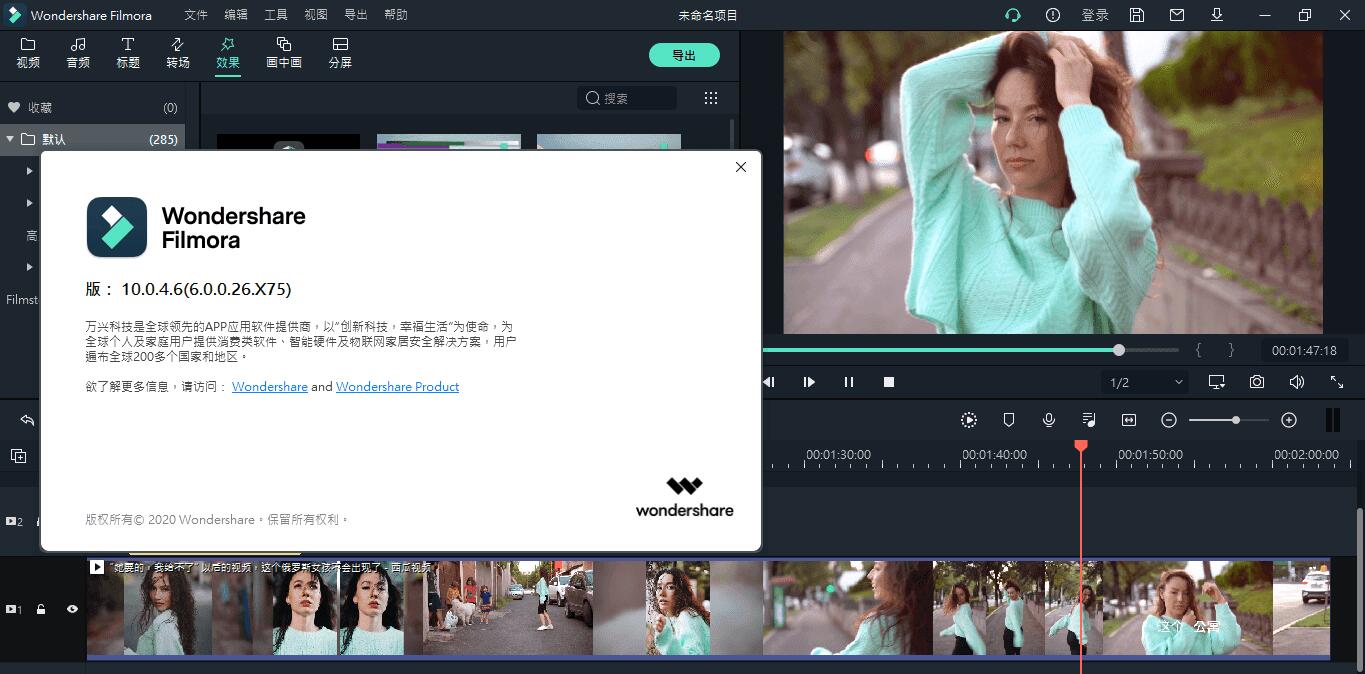Click the preview progress slider handle

(x=1119, y=350)
